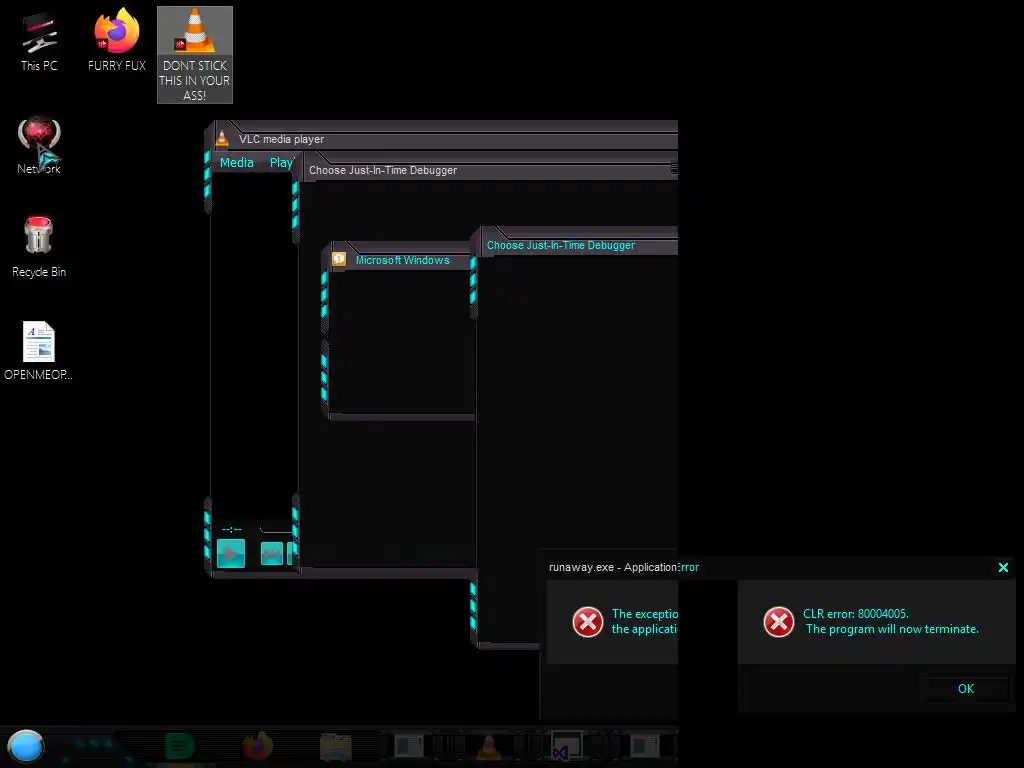
Task: Launch the FURRY FUX Firefox shortcut
Action: 117,40
